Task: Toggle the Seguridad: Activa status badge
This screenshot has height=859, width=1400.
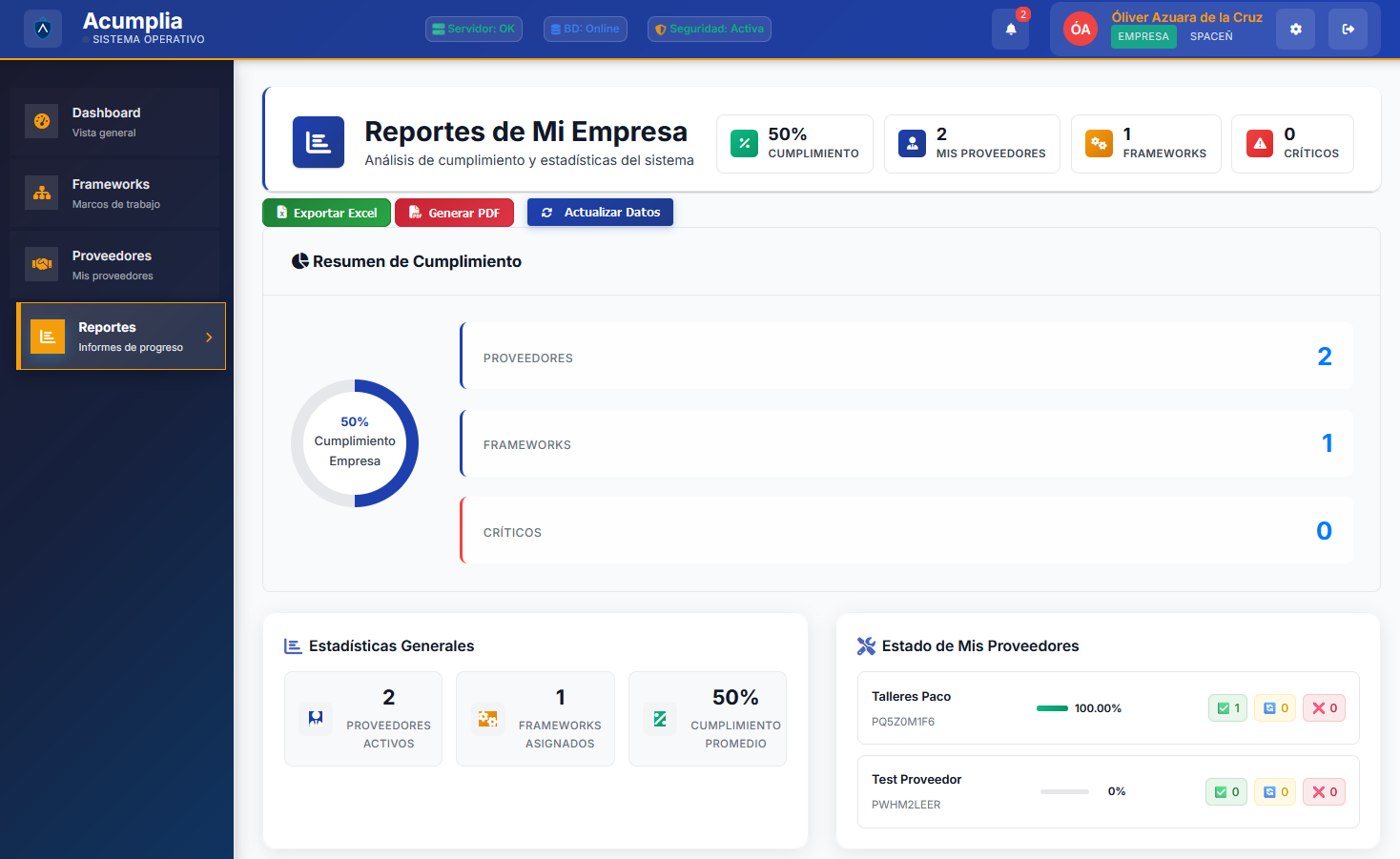Action: [710, 29]
